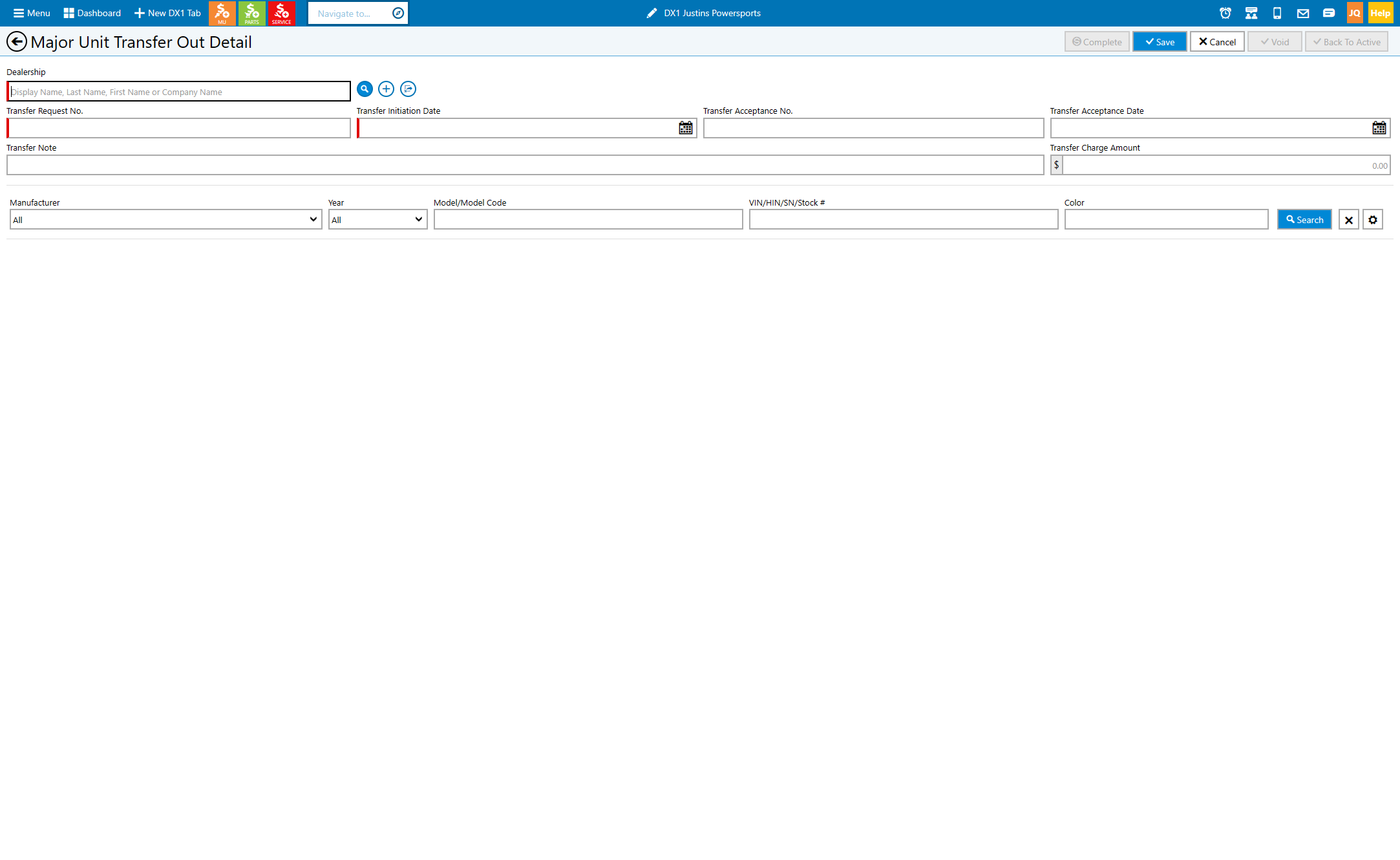Open the Transfer Acceptance Date calendar
The image size is (1400, 860).
1379,128
